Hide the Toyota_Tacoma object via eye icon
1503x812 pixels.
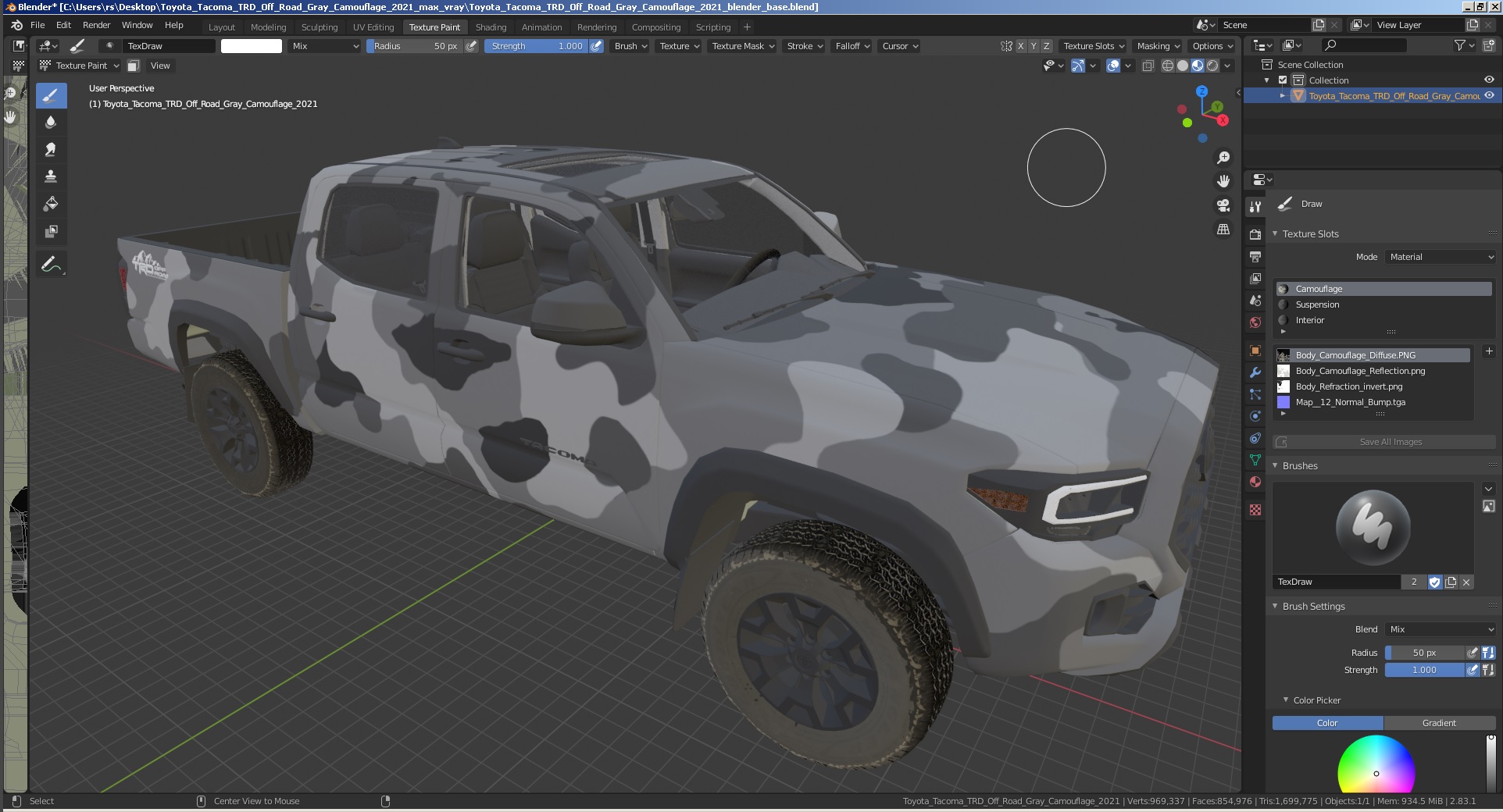(1489, 95)
